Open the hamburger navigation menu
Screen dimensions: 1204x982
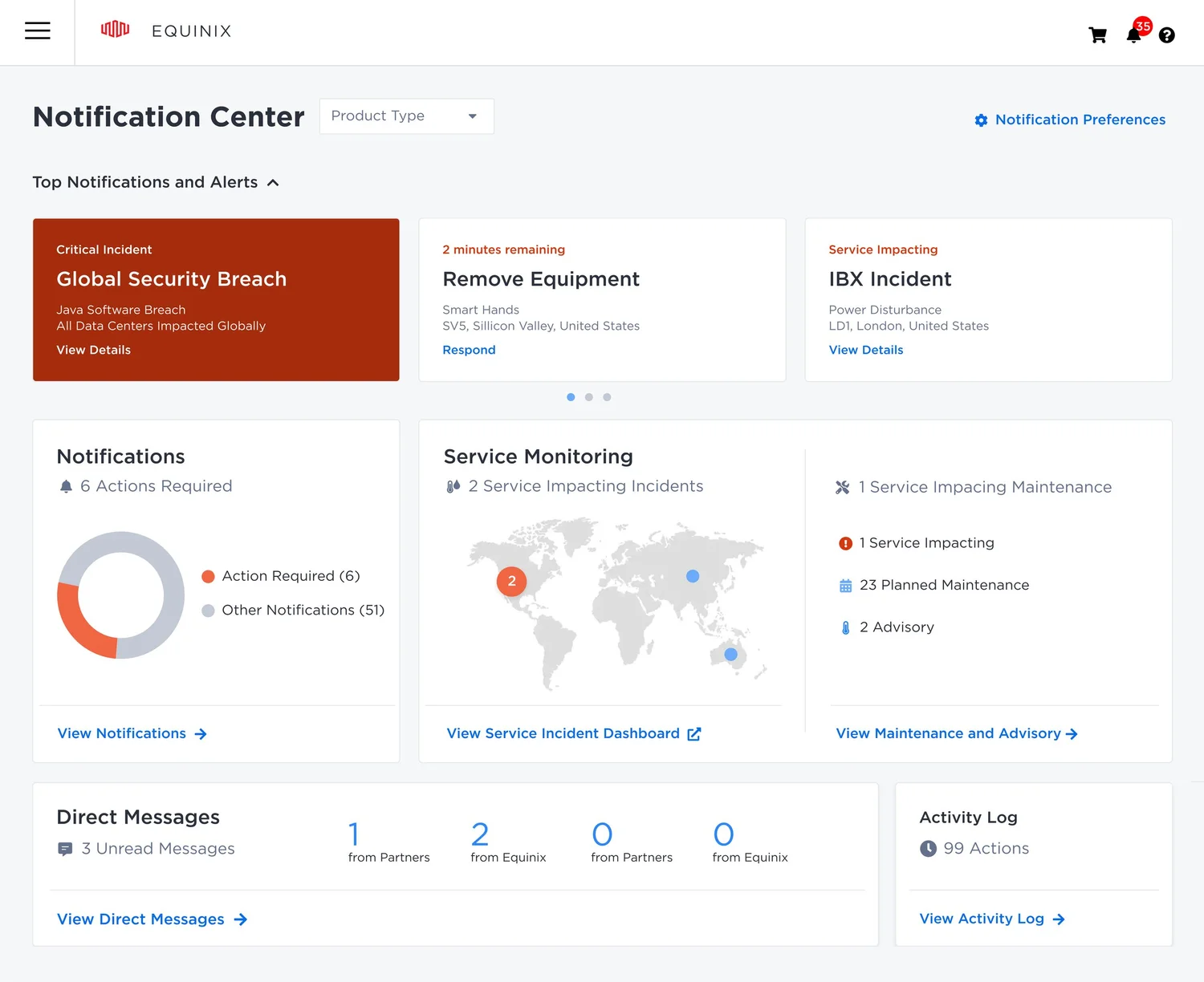pyautogui.click(x=38, y=30)
